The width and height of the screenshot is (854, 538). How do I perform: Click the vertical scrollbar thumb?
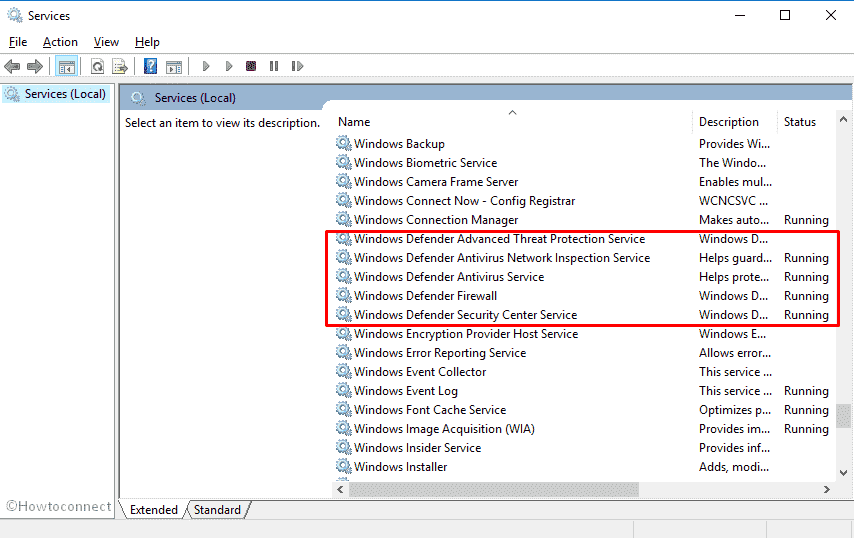(843, 415)
